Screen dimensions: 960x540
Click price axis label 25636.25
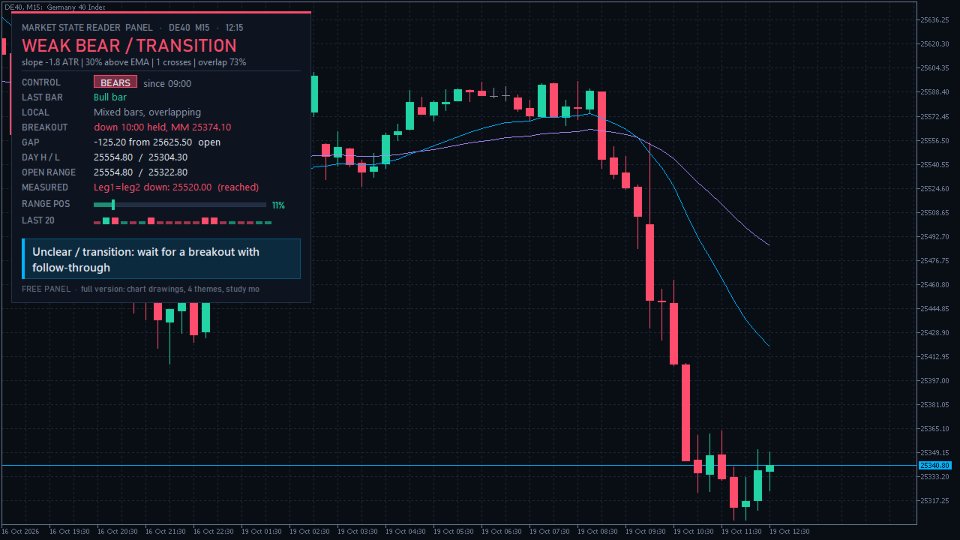[935, 20]
